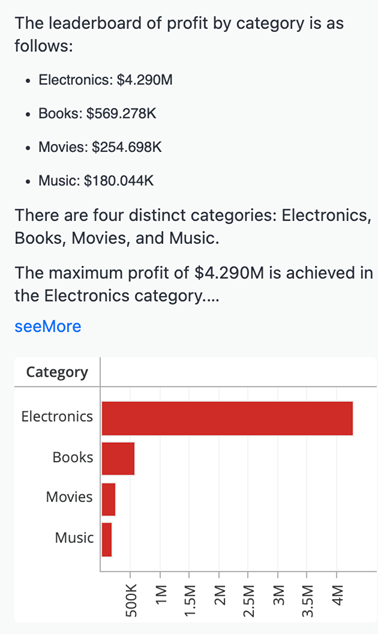Click the 4M axis tick label

[x=337, y=595]
